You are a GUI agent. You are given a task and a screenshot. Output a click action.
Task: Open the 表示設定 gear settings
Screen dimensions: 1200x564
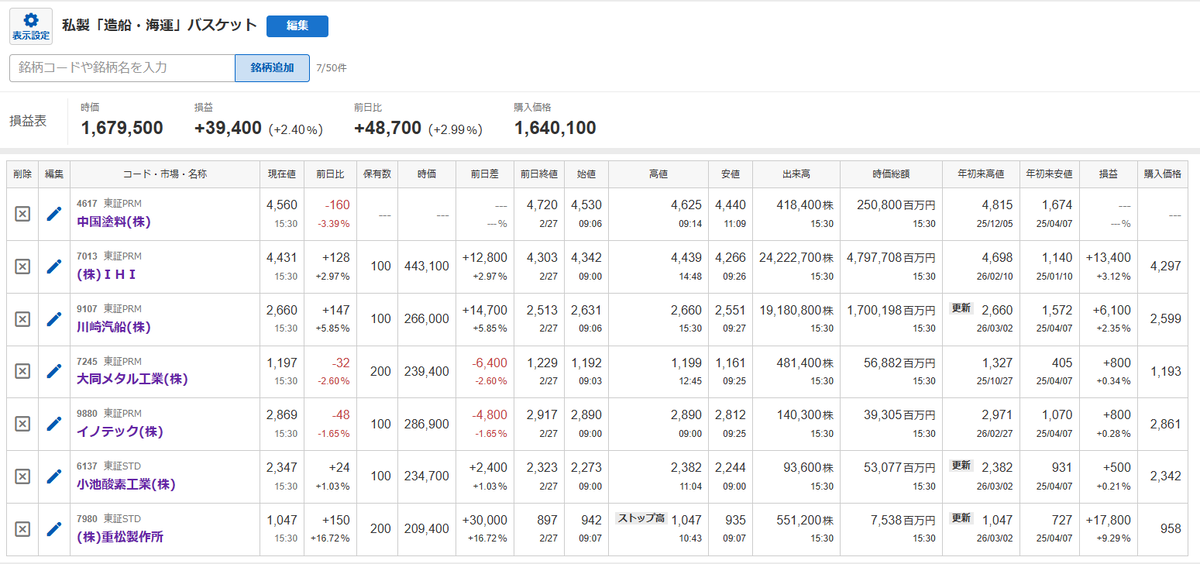click(x=30, y=26)
